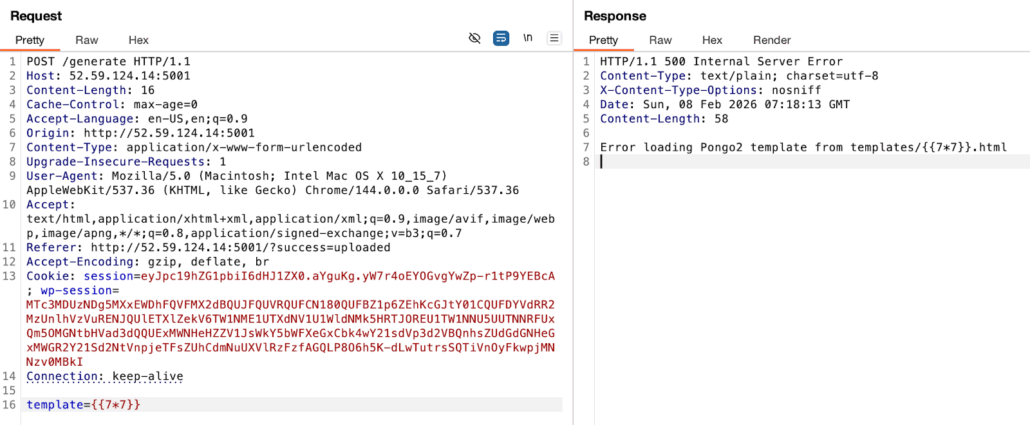Select the Pretty tab in Response
The image size is (1030, 425).
pos(603,40)
